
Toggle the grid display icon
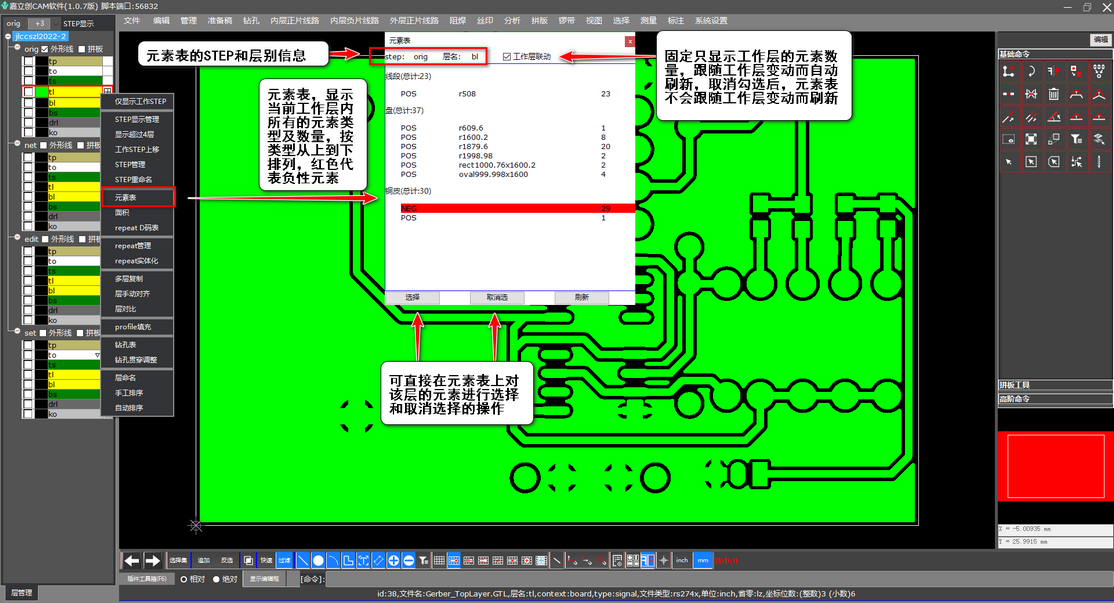tap(439, 560)
